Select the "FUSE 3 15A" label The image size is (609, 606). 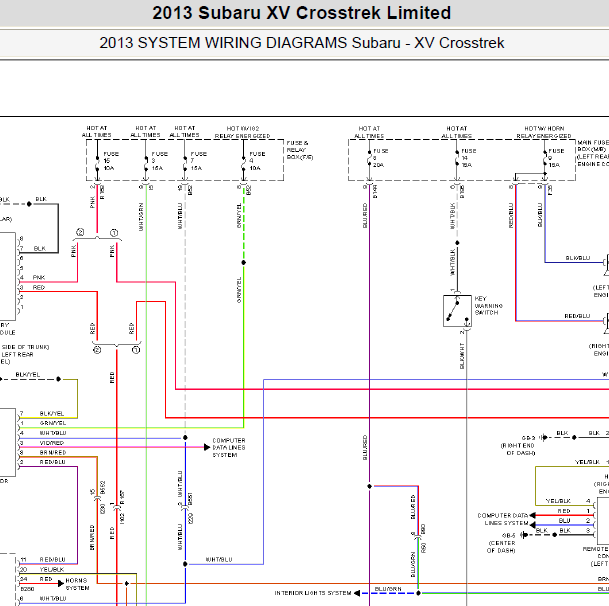coord(159,161)
